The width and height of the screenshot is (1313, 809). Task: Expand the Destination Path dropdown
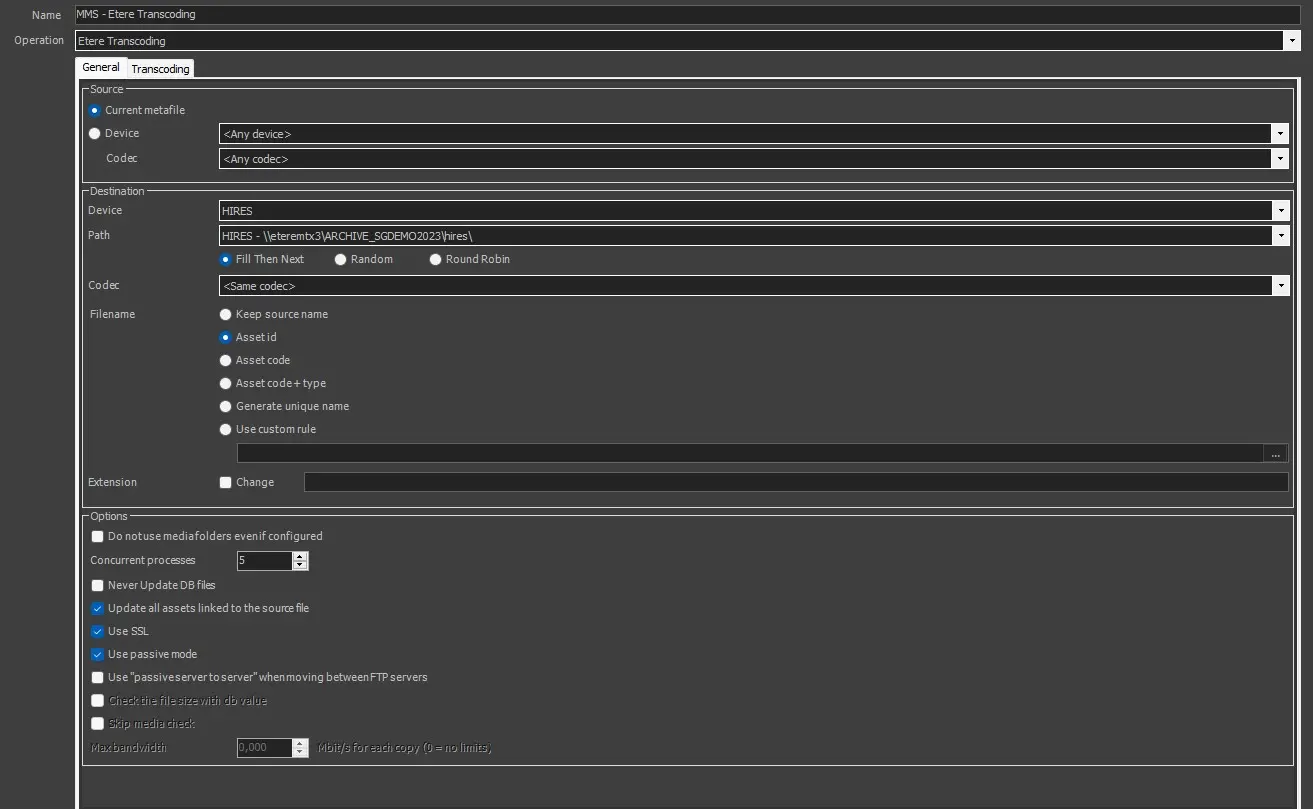point(1280,236)
